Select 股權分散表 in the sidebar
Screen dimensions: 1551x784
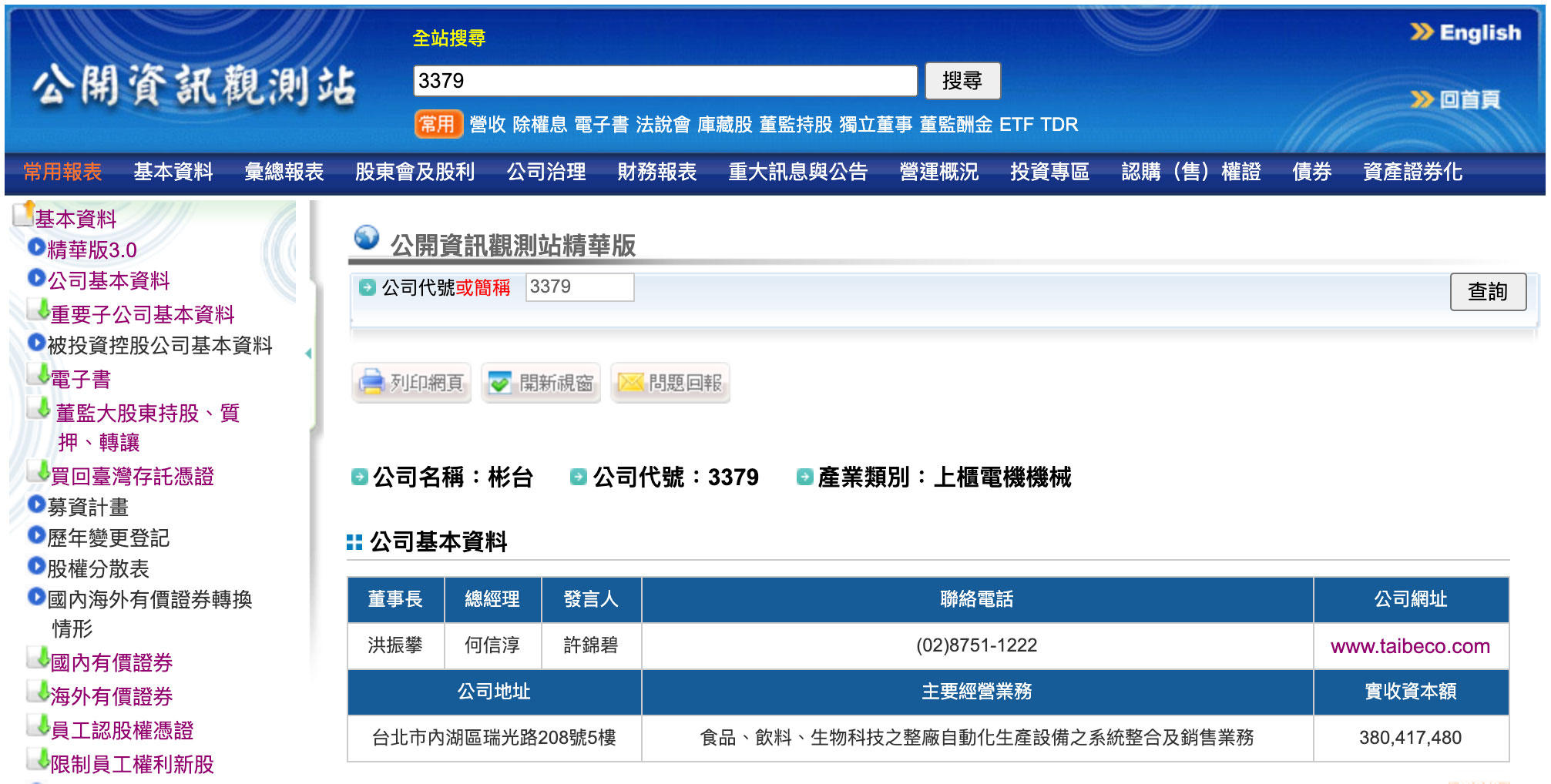98,569
